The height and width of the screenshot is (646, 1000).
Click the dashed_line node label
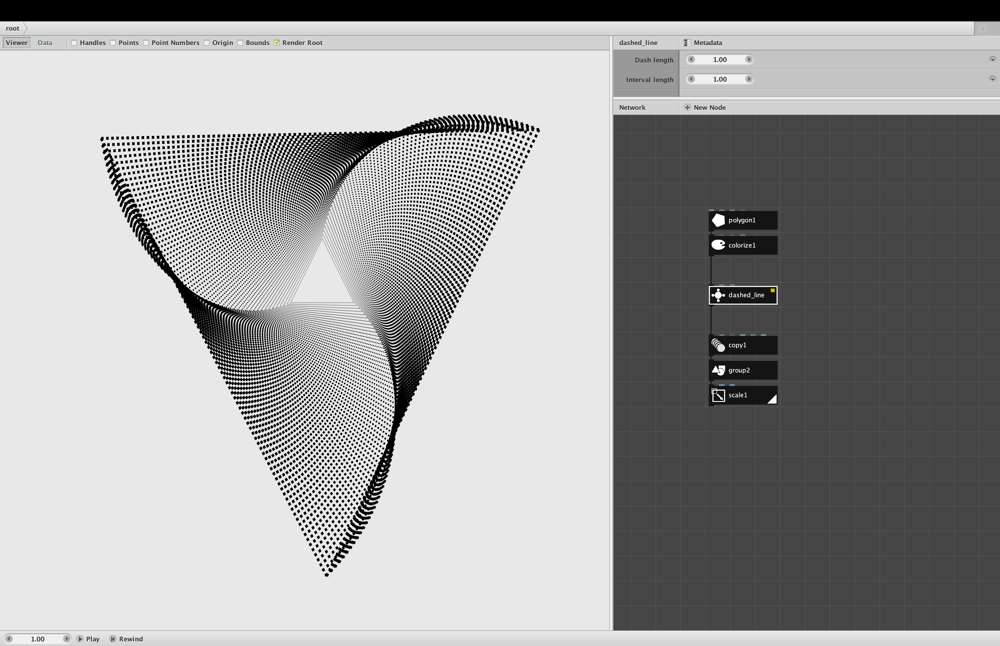pyautogui.click(x=744, y=295)
